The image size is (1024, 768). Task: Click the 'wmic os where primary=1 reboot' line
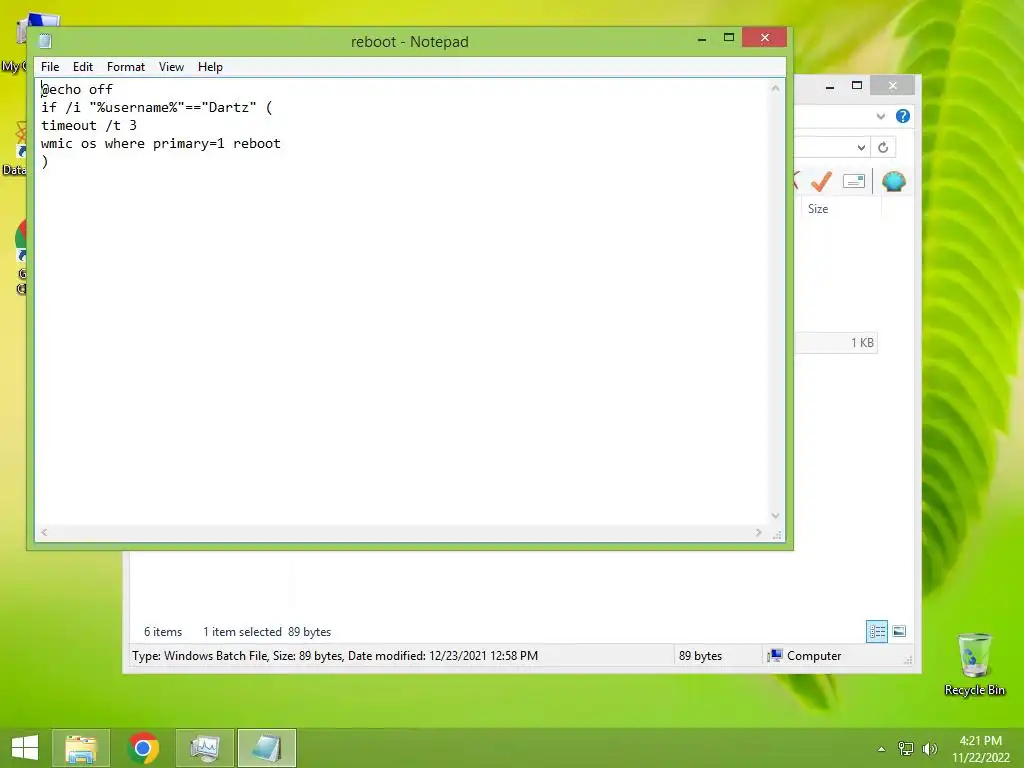tap(161, 144)
